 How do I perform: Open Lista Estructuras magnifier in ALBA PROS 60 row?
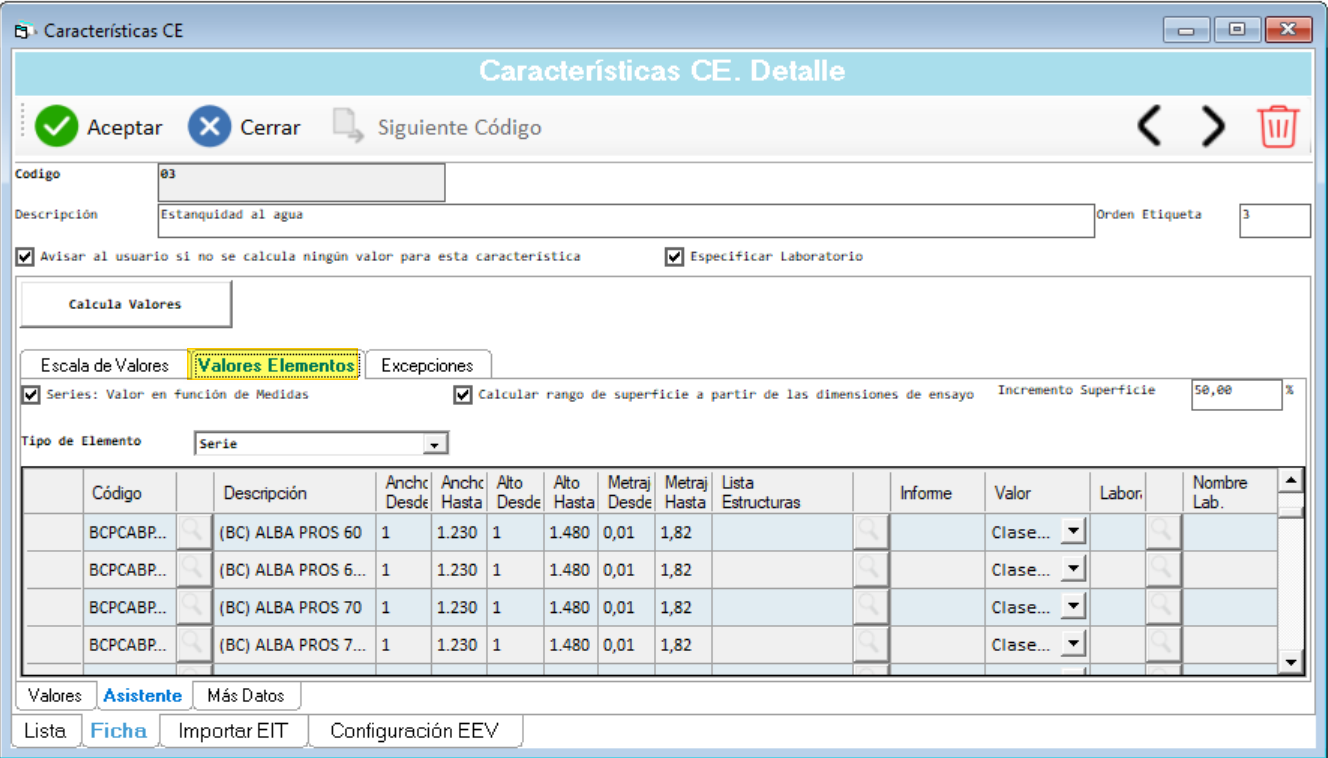point(871,532)
